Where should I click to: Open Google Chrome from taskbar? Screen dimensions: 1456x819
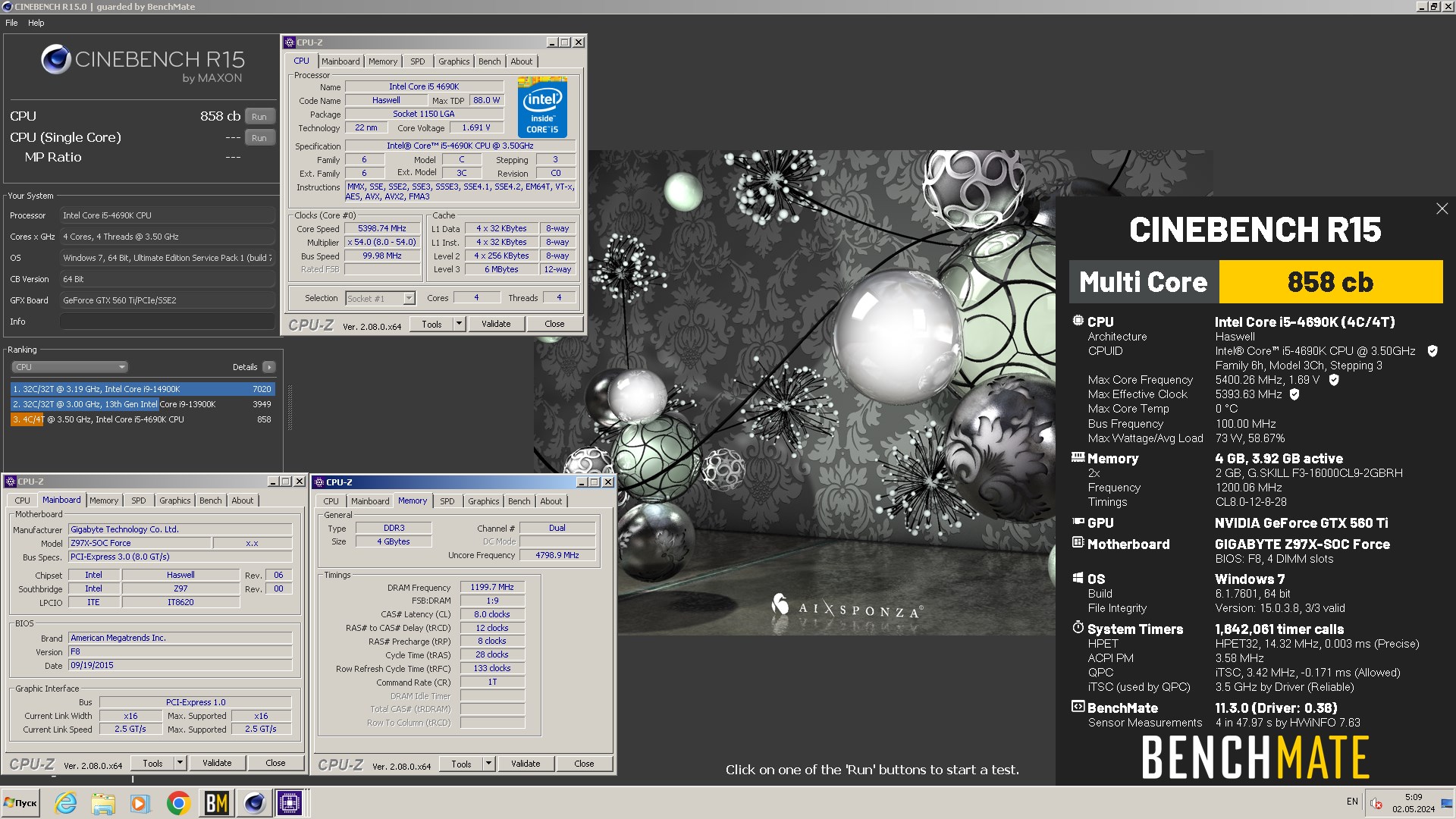pyautogui.click(x=178, y=803)
